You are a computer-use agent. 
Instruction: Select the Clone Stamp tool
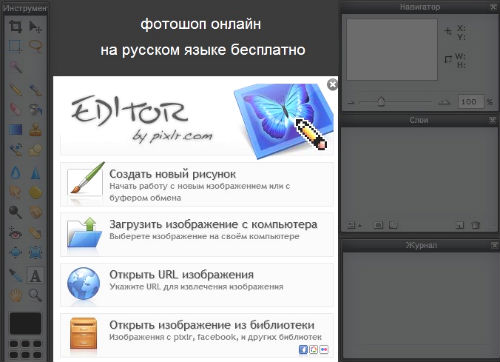coord(35,130)
